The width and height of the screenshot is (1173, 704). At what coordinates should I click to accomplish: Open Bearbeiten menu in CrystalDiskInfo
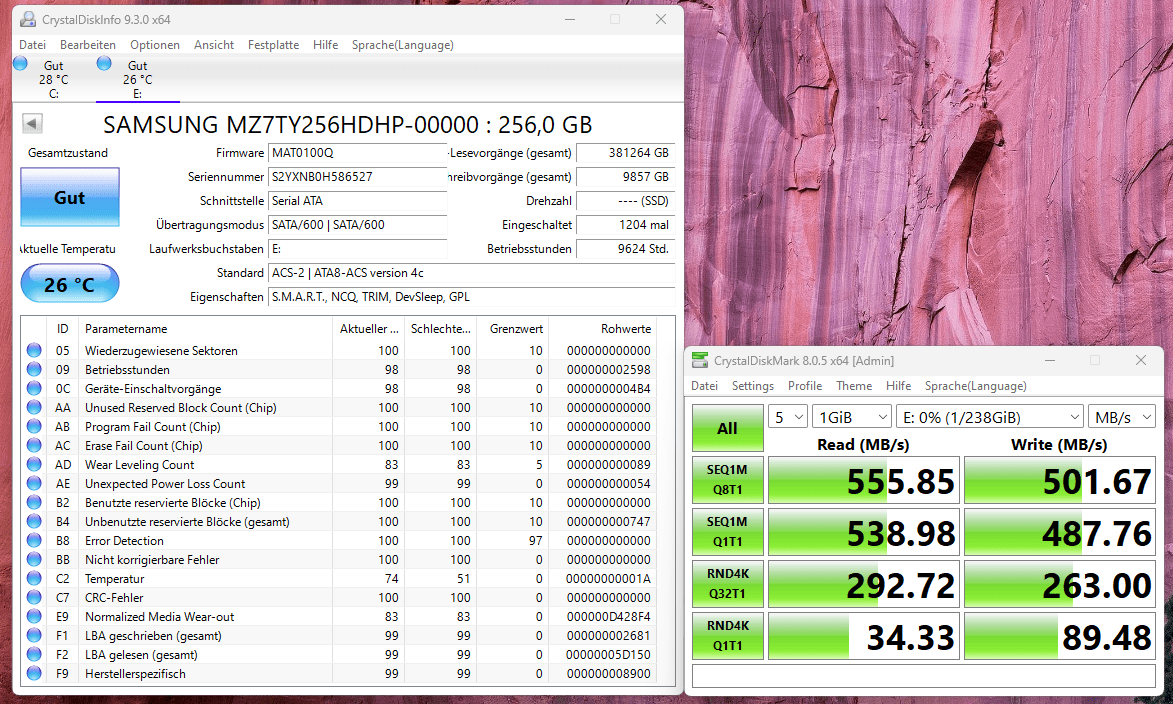[x=88, y=45]
